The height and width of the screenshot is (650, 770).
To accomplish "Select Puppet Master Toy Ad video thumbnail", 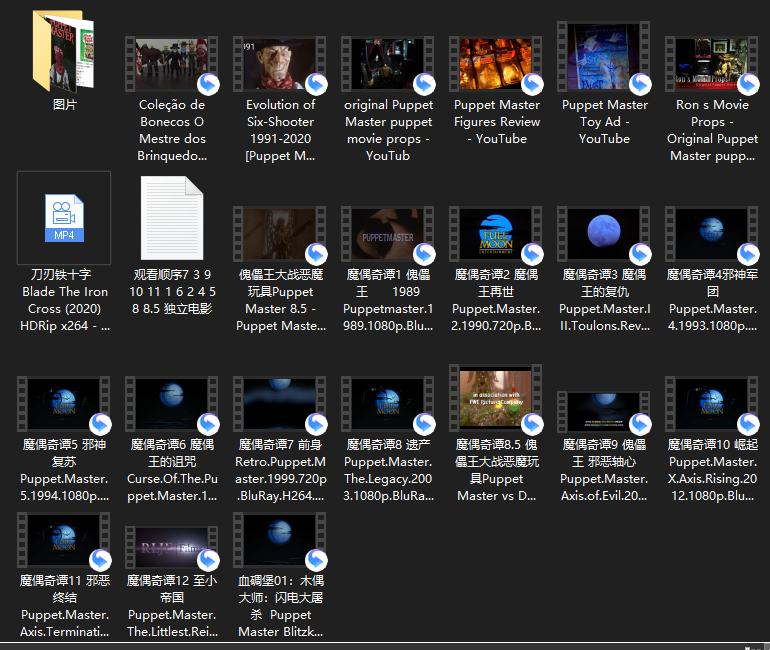I will [x=604, y=56].
